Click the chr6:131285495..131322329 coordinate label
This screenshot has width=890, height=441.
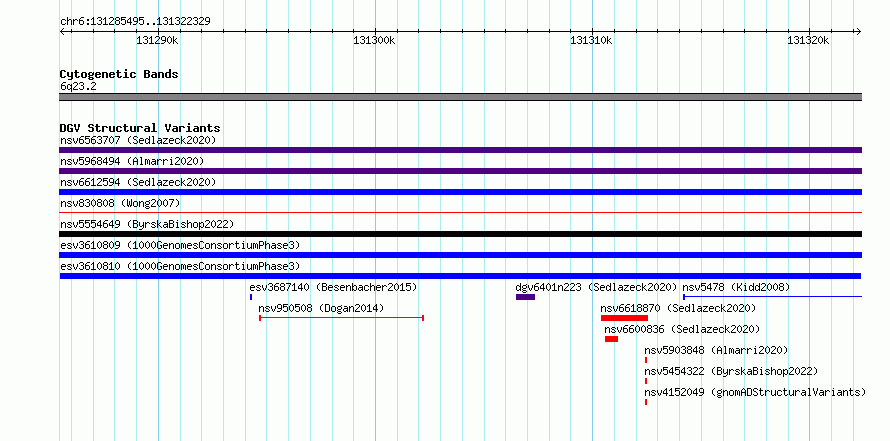tap(135, 22)
